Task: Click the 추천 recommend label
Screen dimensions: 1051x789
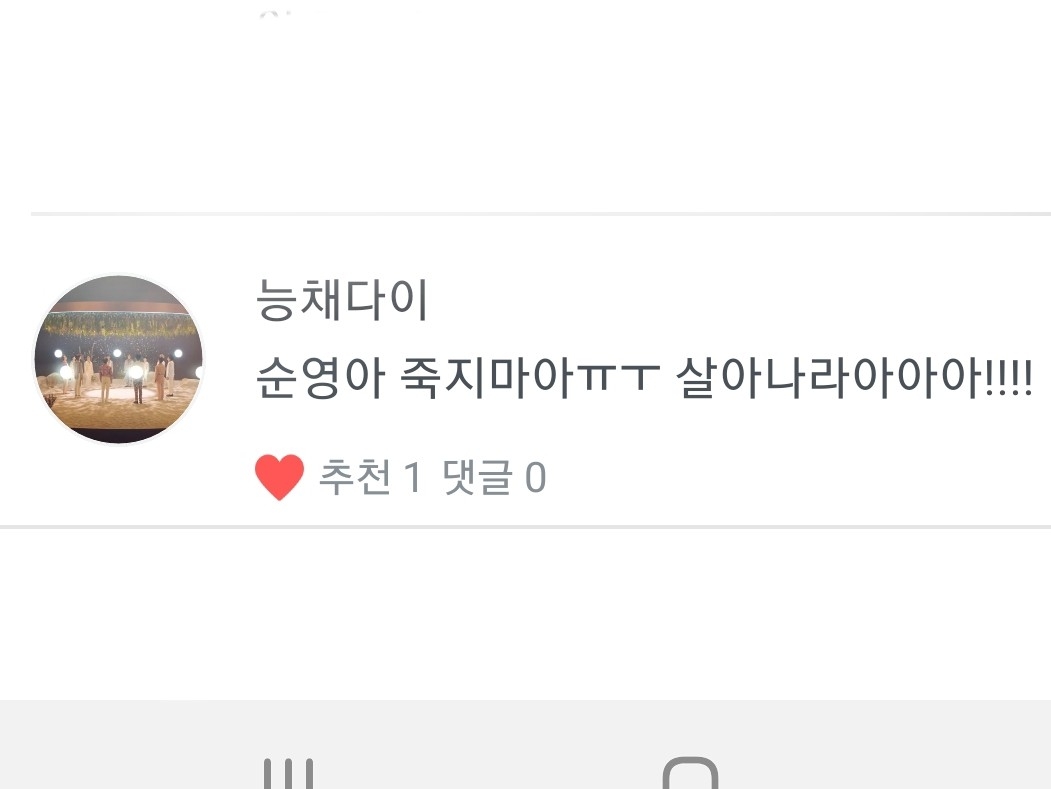Action: click(x=355, y=477)
